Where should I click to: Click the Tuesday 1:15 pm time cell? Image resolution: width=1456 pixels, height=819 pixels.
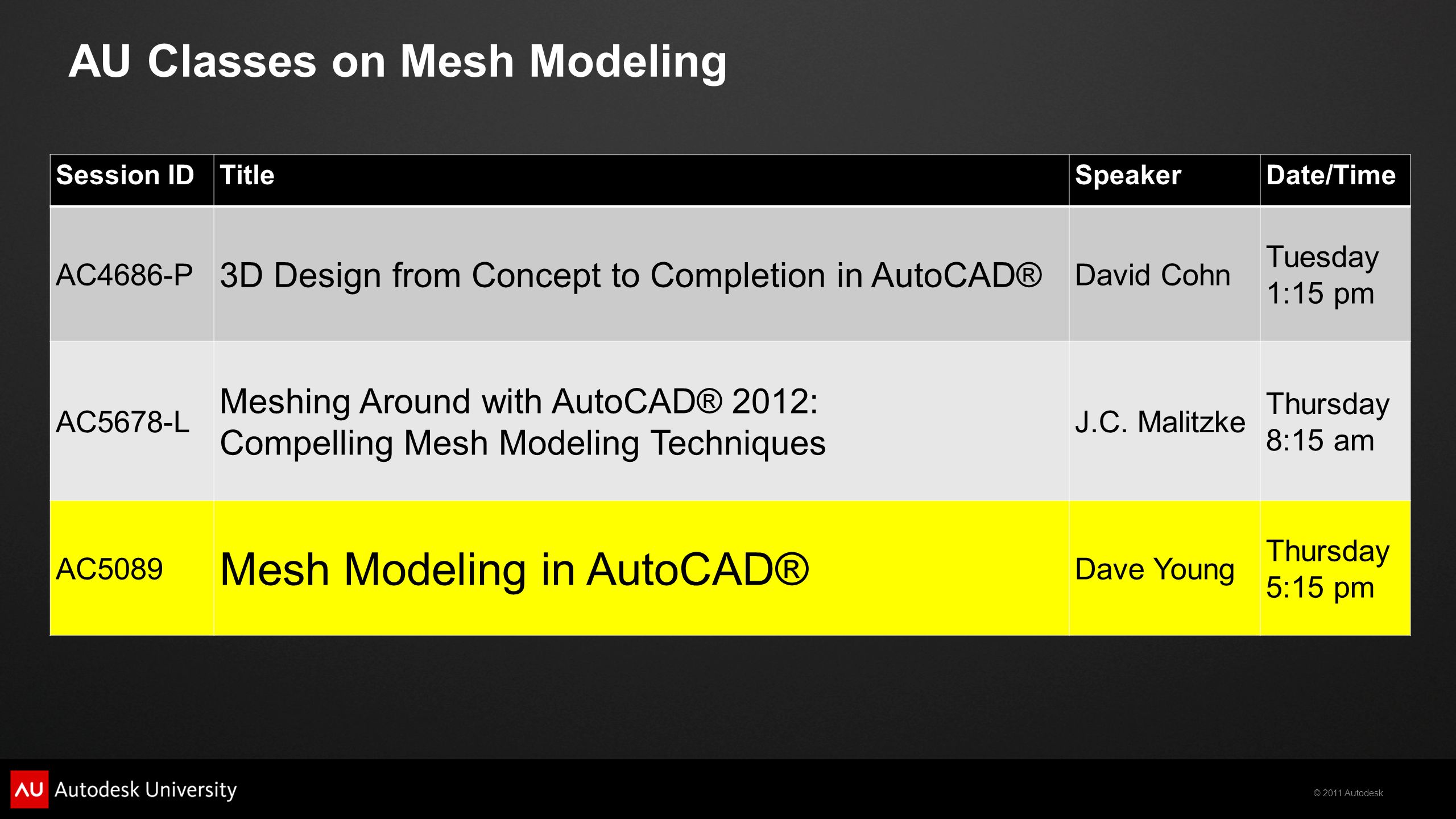coord(1335,274)
